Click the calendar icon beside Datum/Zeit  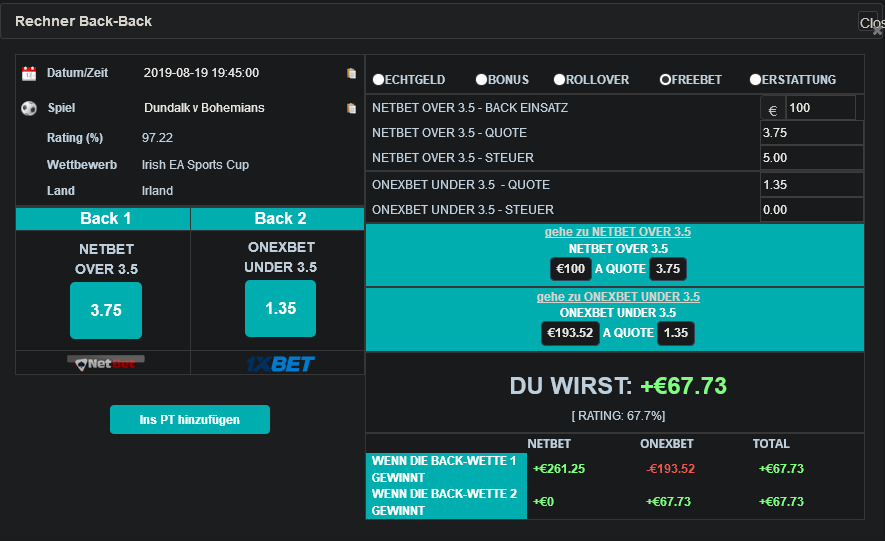29,73
